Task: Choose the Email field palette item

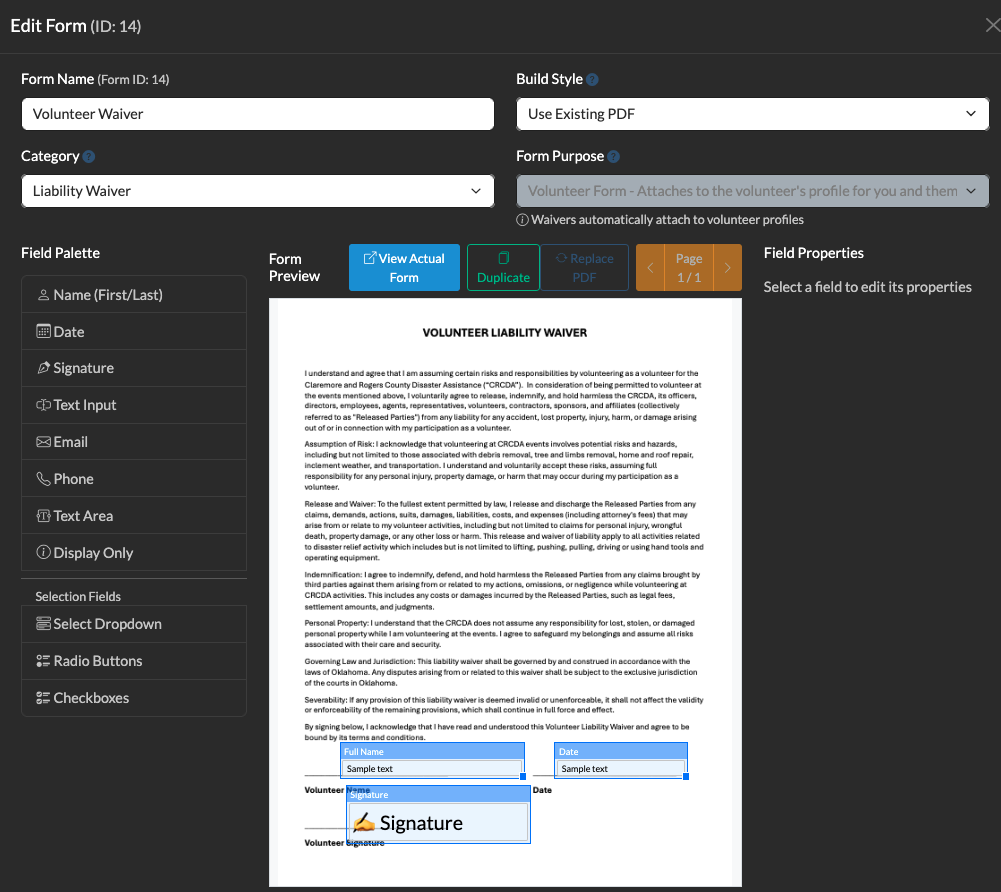Action: coord(134,442)
